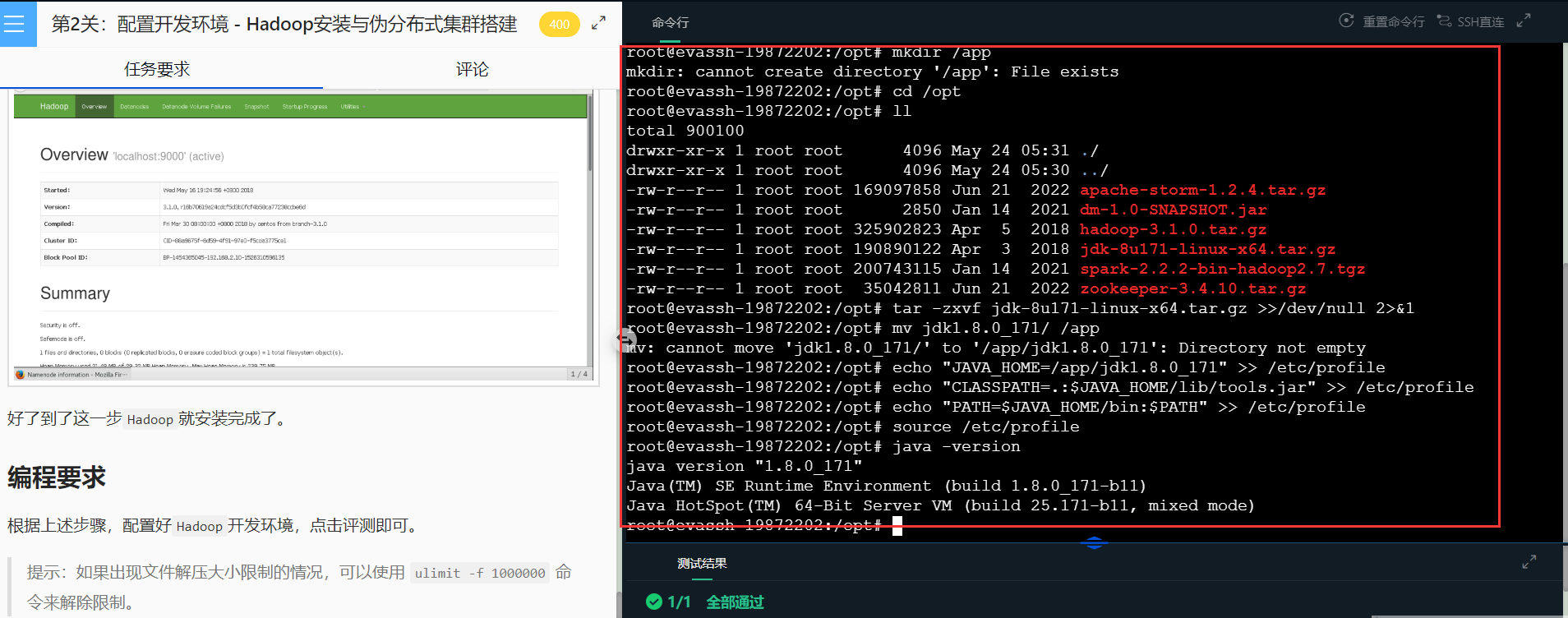
Task: Click the SSH直连 button
Action: pyautogui.click(x=1481, y=21)
